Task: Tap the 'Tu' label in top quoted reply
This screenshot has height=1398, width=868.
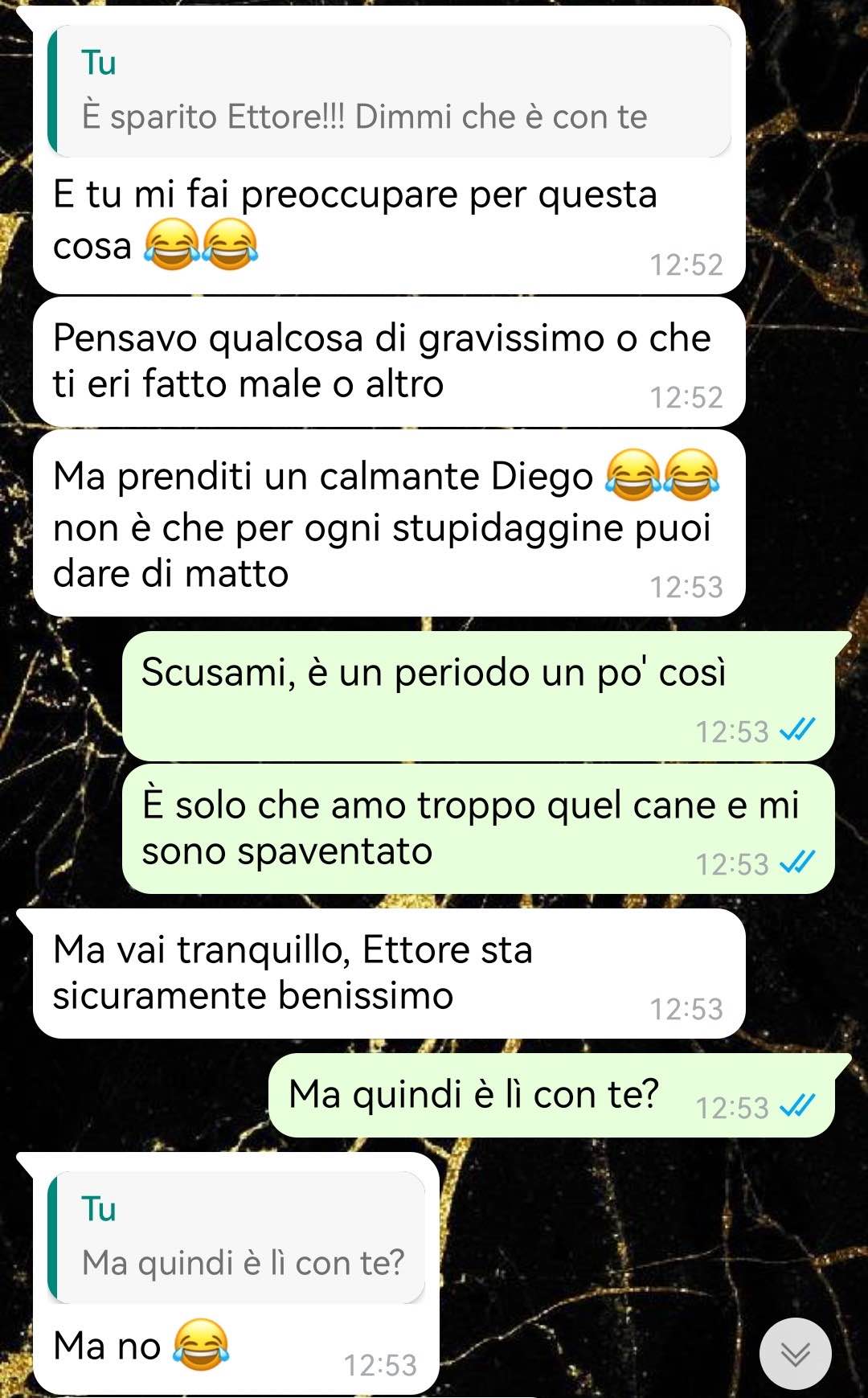Action: point(99,63)
